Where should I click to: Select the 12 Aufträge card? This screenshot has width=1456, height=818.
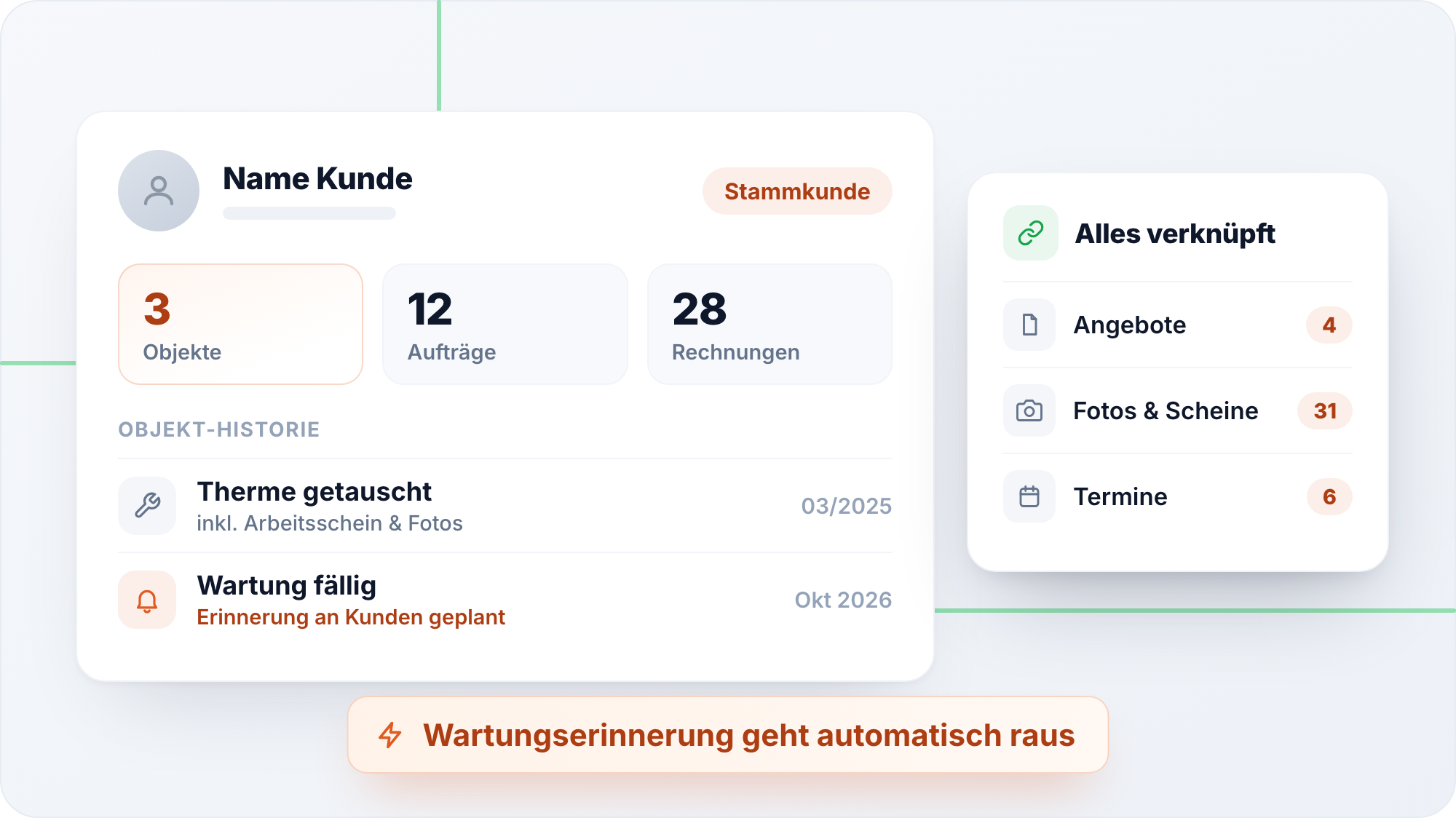(505, 324)
